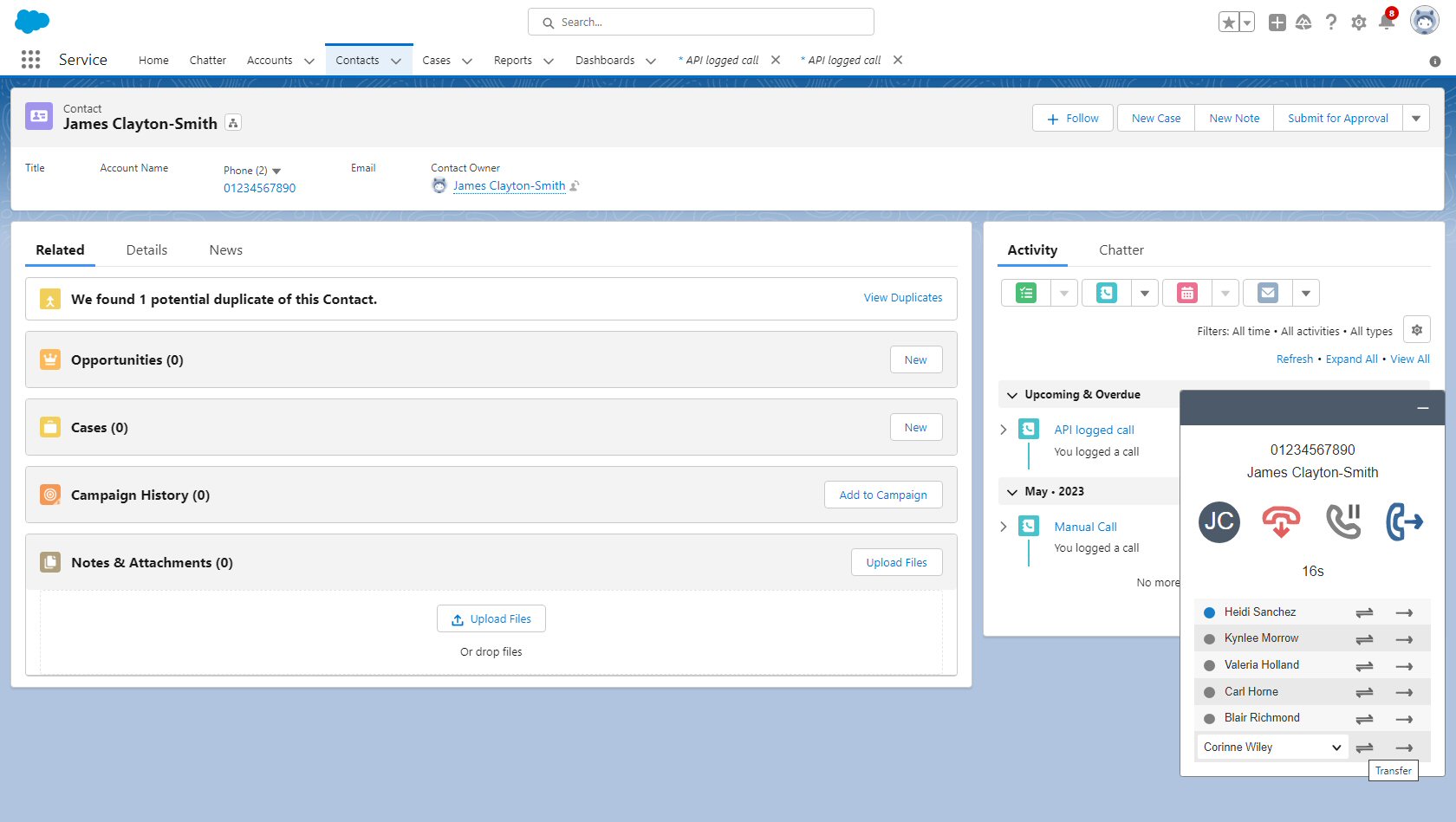Open the Dashboards tab dropdown chevron

651,61
